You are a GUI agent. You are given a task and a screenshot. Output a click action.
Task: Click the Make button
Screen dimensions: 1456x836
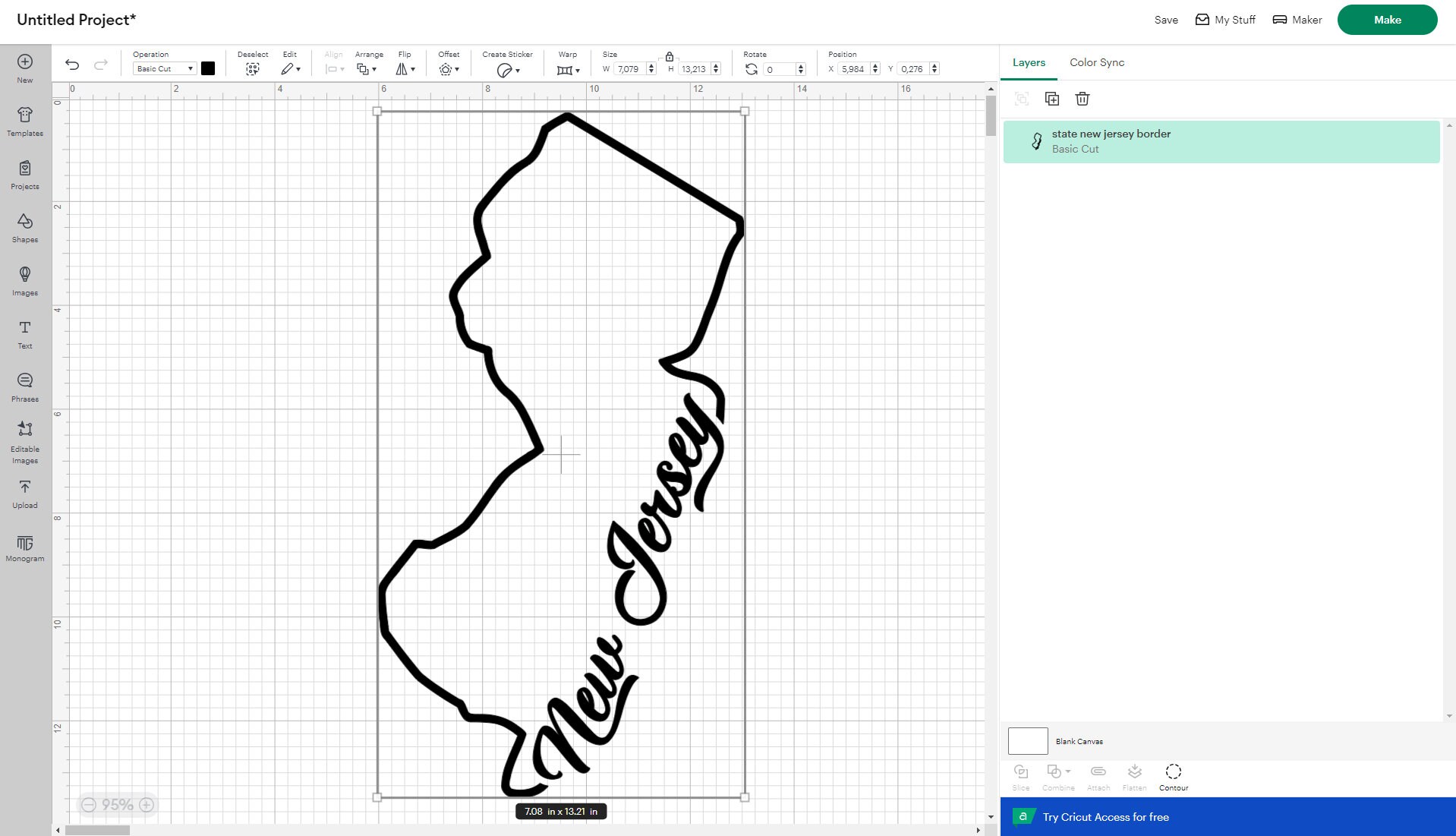point(1387,20)
